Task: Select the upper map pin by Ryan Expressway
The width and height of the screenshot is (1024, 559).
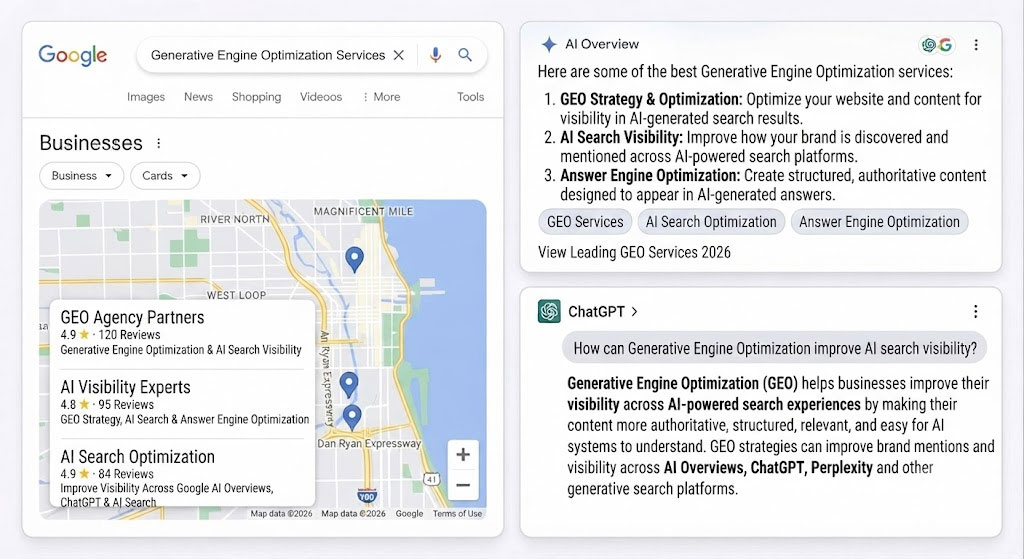Action: click(x=349, y=384)
